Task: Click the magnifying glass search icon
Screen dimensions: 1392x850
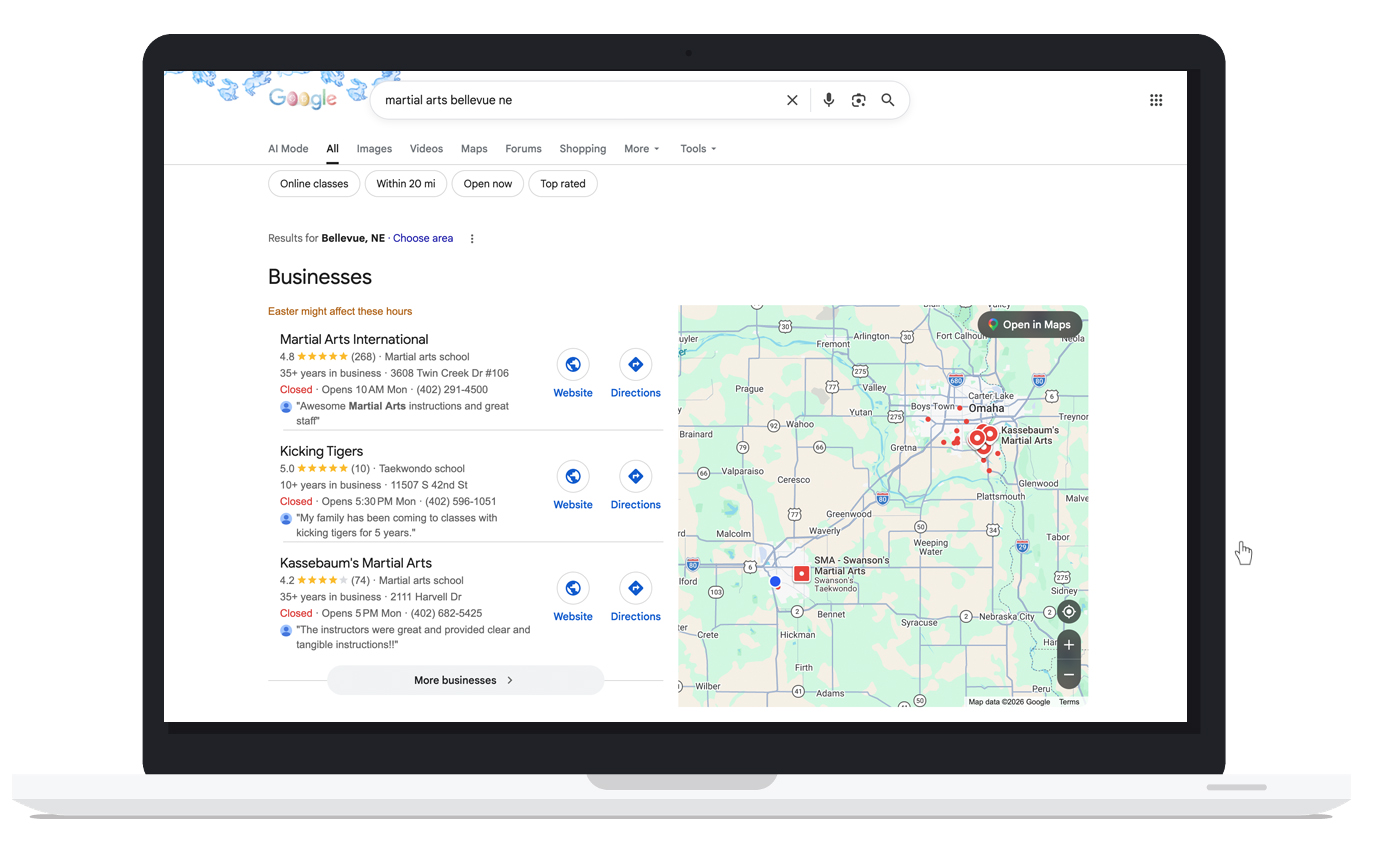Action: click(x=887, y=100)
